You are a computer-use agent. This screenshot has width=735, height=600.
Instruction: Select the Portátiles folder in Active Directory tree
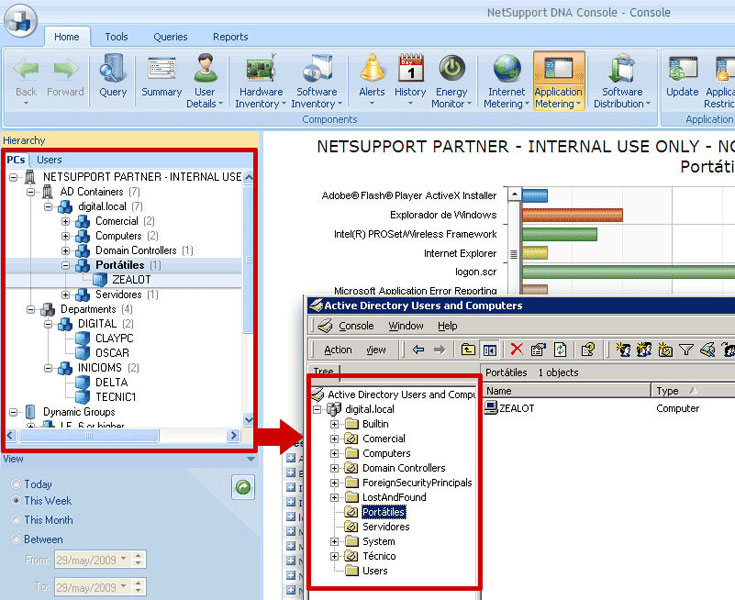[x=383, y=512]
